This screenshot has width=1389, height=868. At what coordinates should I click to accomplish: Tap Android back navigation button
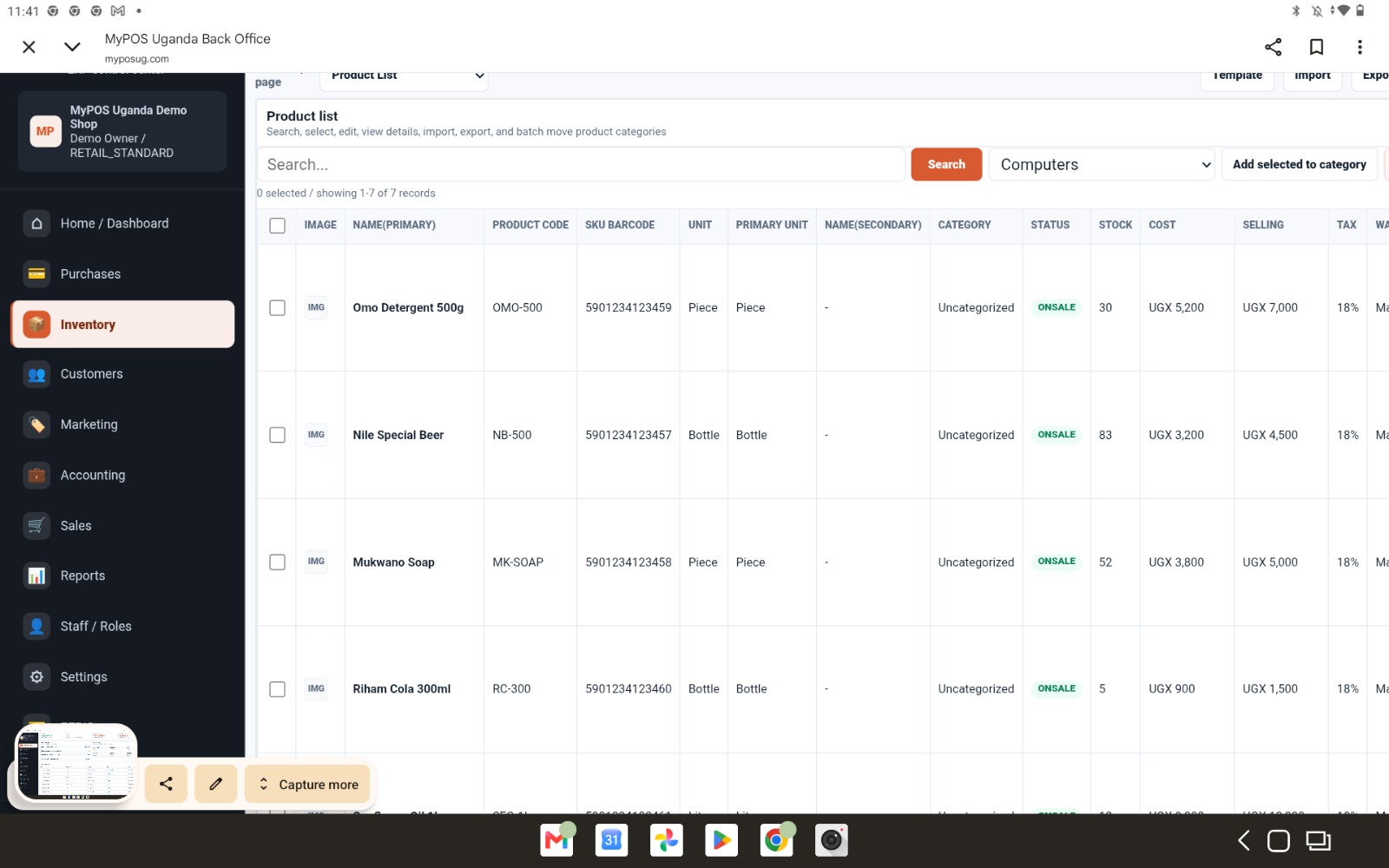coord(1243,840)
